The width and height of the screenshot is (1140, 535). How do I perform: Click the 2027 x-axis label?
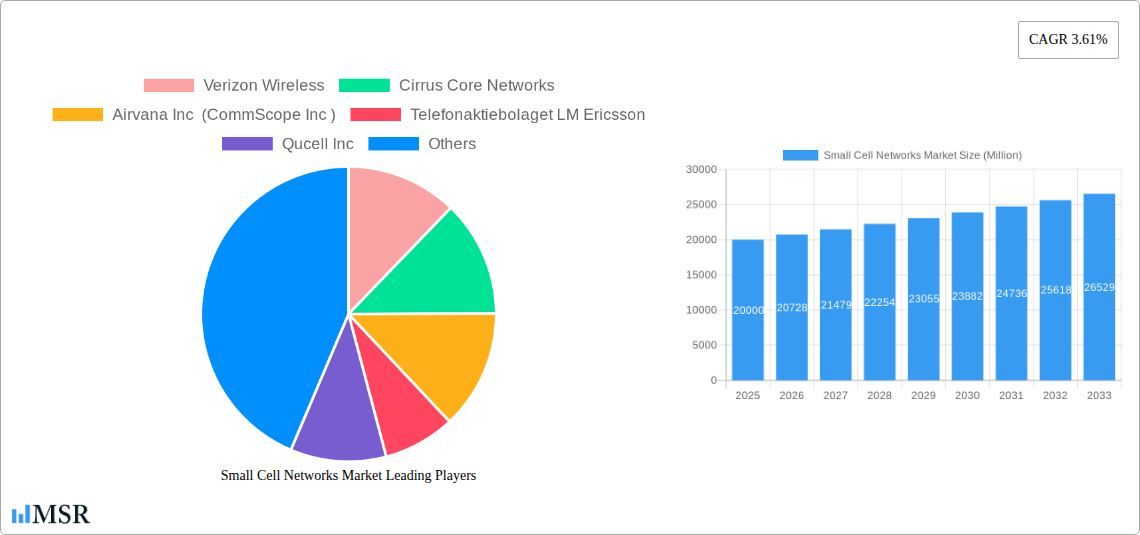(x=835, y=395)
